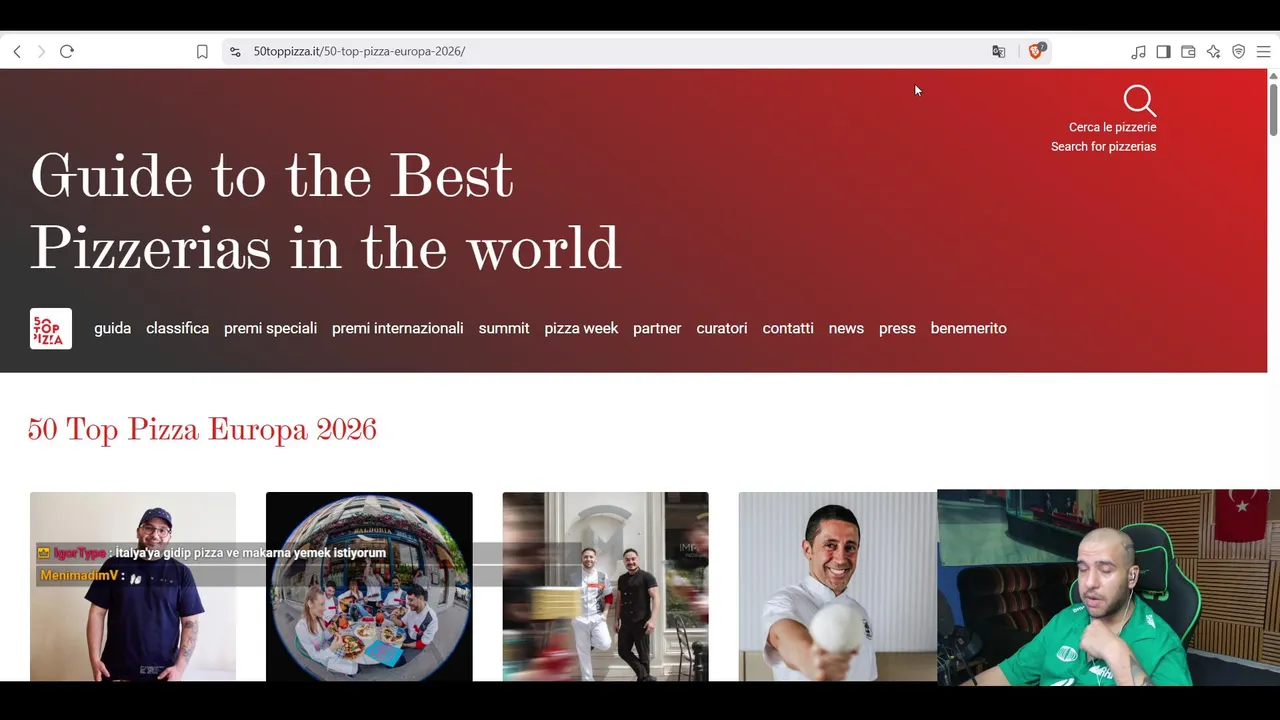
Task: Click the magnifying glass search icon
Action: 1139,100
